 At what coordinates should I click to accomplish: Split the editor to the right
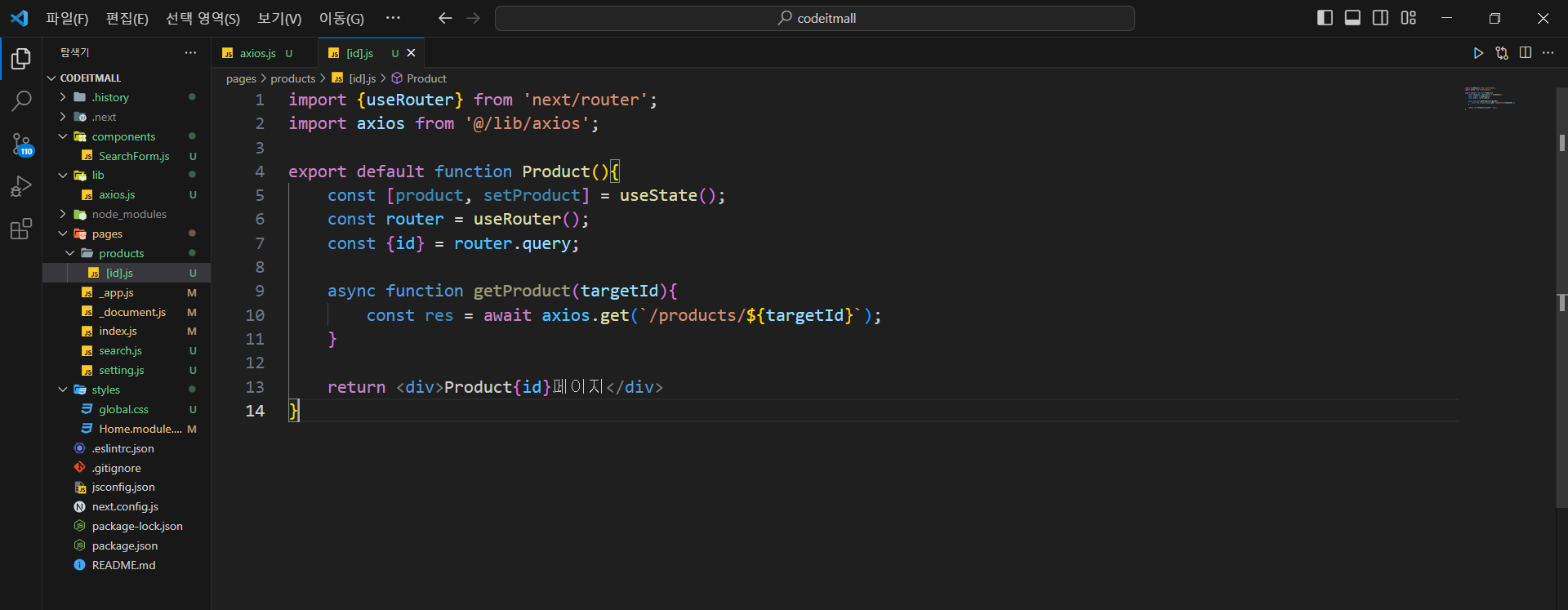point(1526,53)
